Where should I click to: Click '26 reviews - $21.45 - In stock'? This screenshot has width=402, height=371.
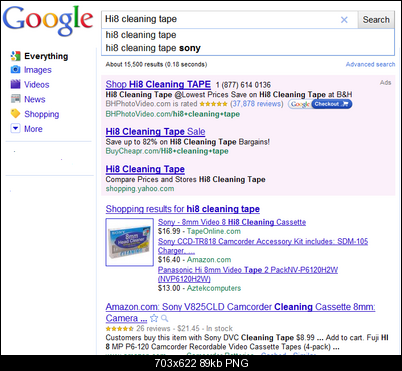pyautogui.click(x=184, y=328)
